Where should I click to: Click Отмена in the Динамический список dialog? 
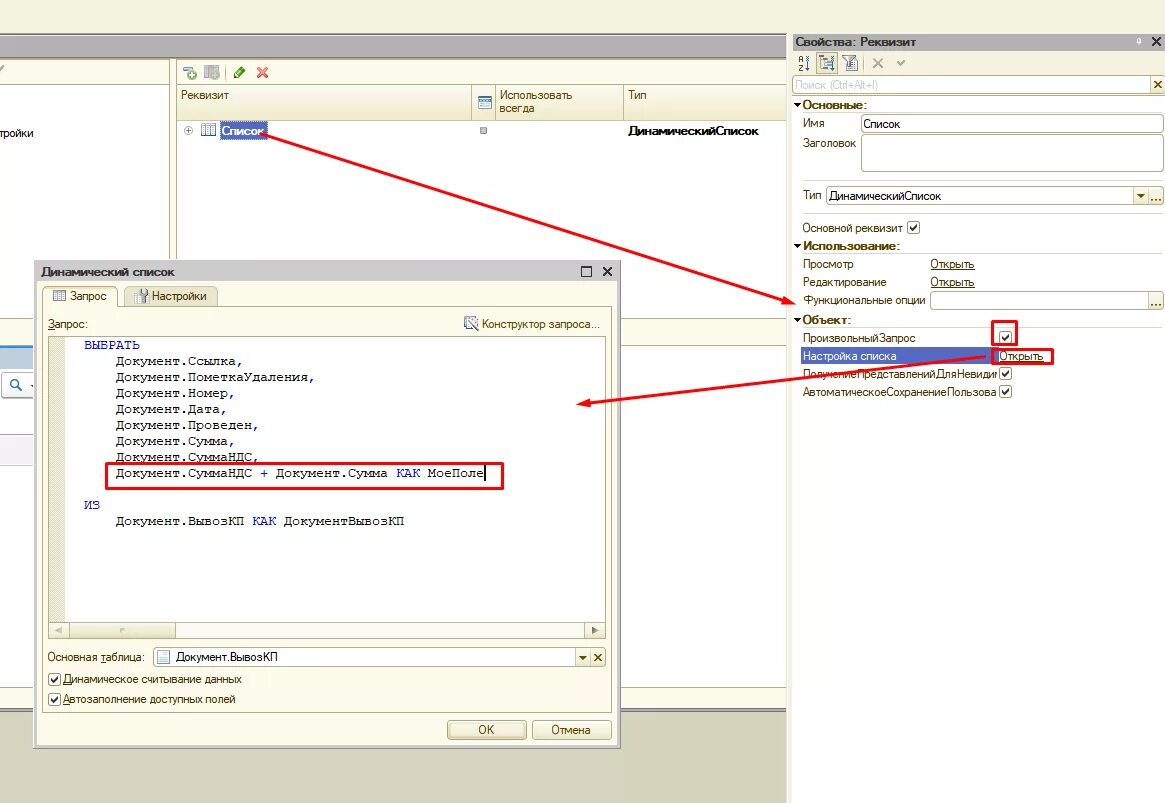point(571,729)
